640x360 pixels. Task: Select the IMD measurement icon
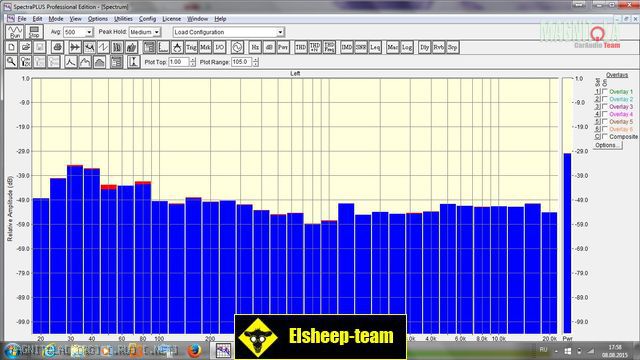coord(347,47)
